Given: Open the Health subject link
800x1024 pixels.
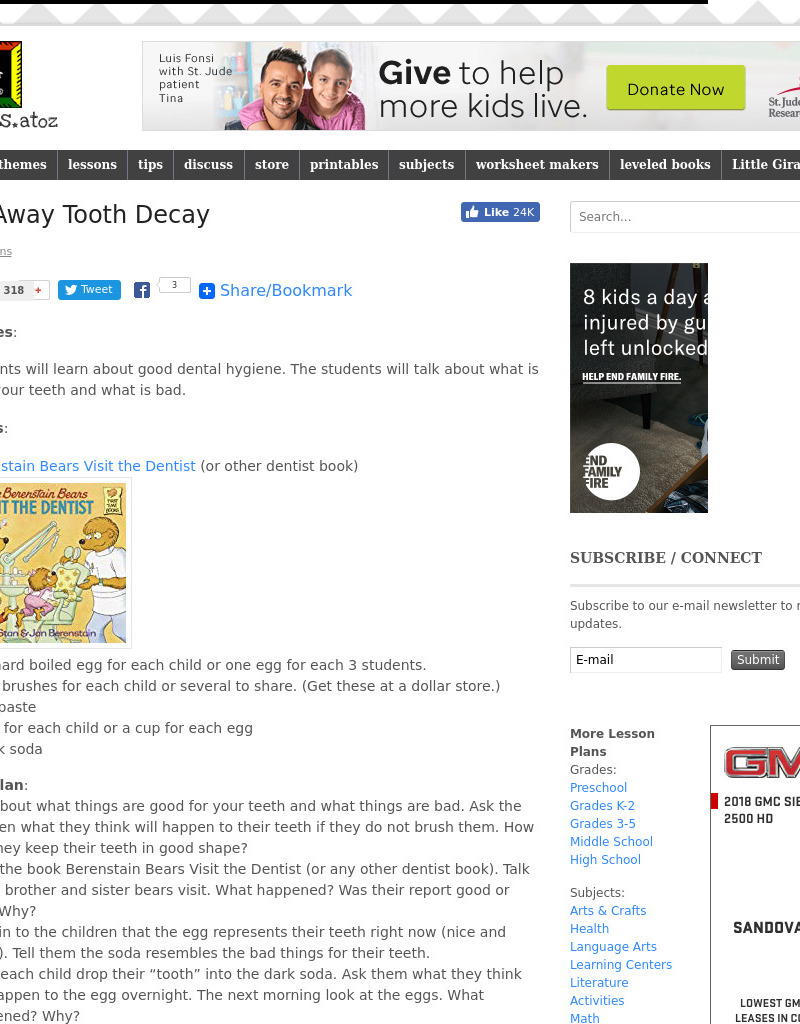Looking at the screenshot, I should tap(589, 928).
